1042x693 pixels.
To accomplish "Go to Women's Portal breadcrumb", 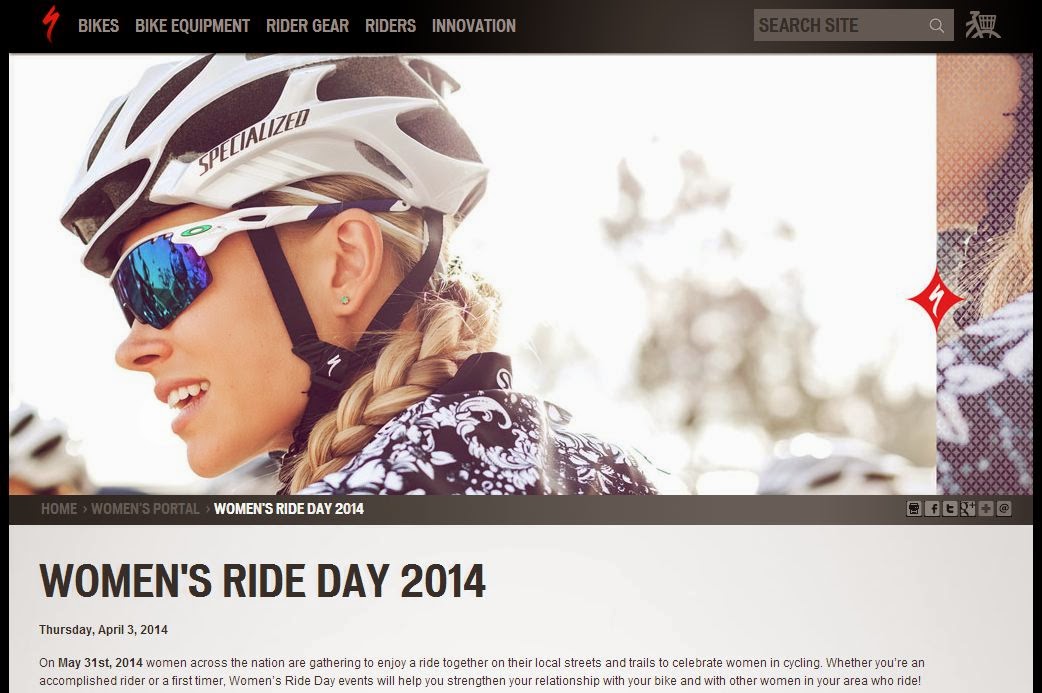I will point(145,509).
